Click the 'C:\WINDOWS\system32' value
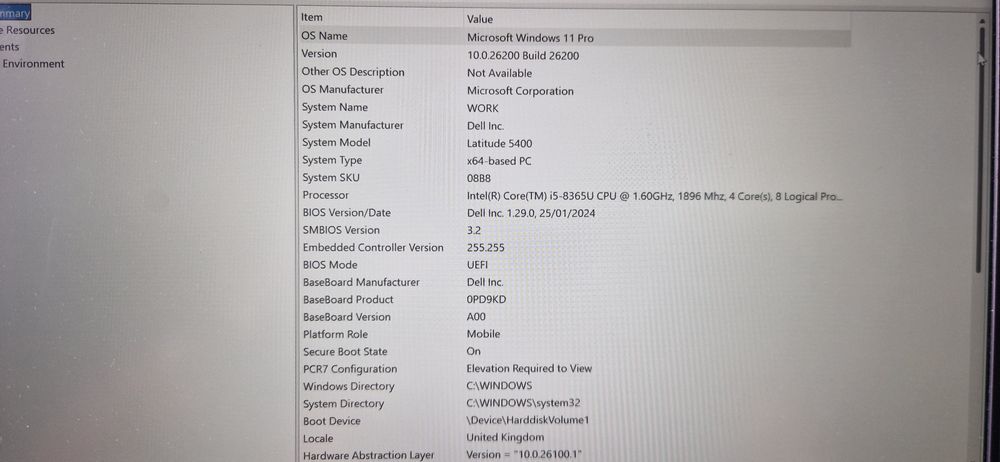Image resolution: width=1000 pixels, height=462 pixels. 523,403
